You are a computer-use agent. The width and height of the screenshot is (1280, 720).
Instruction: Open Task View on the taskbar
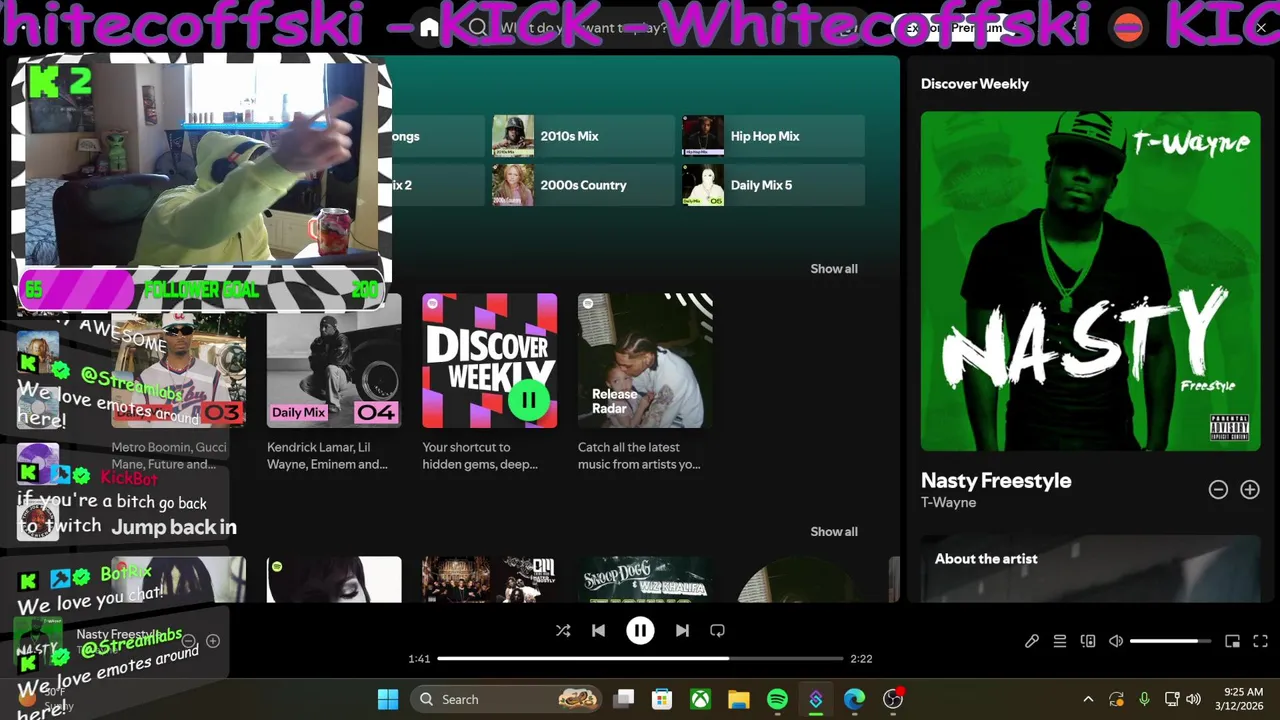pyautogui.click(x=624, y=699)
